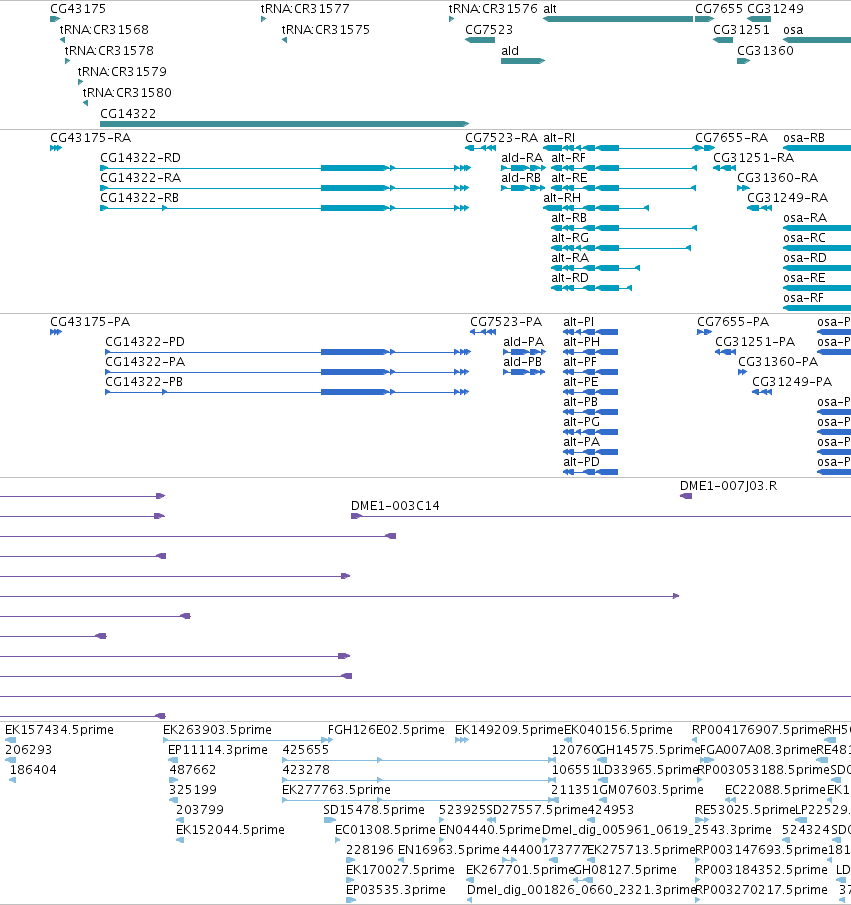The width and height of the screenshot is (851, 905).
Task: Select the osa-RB transcript label
Action: 804,138
